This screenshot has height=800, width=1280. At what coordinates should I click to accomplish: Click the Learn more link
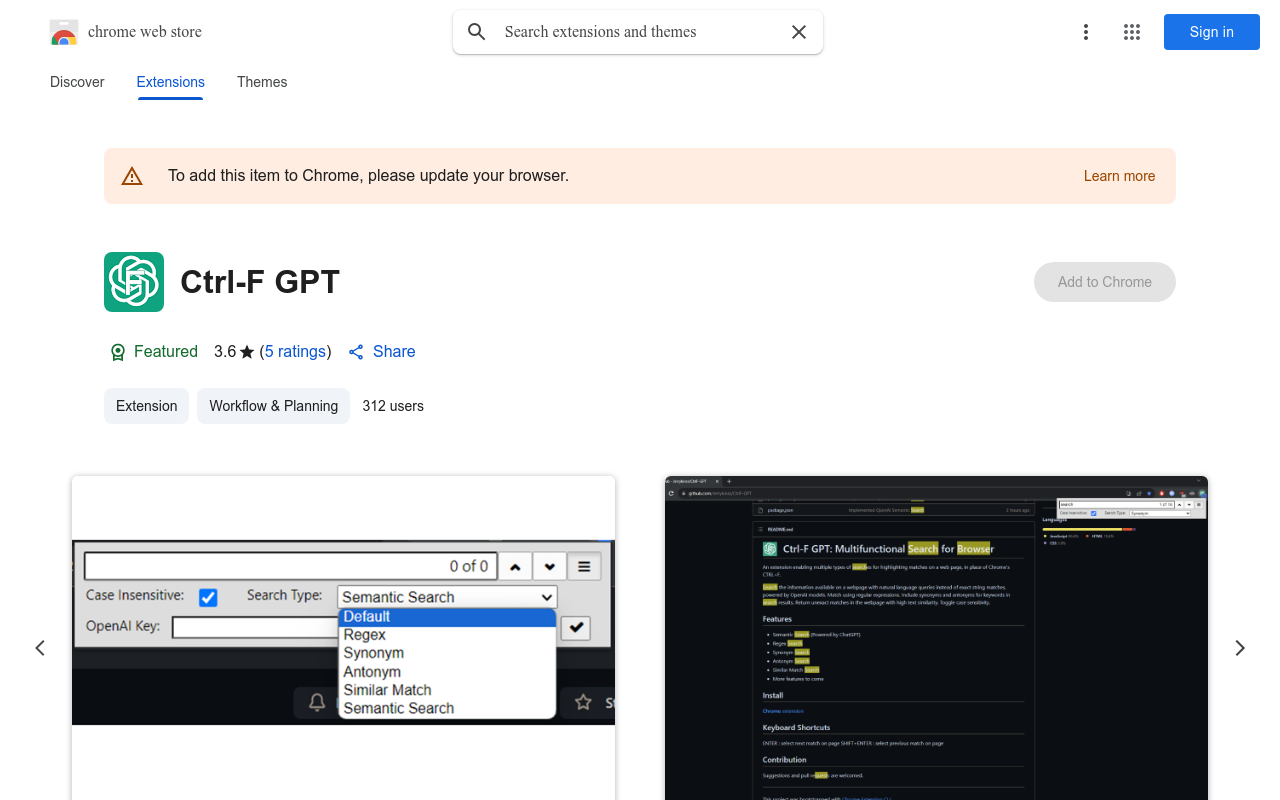pos(1119,176)
